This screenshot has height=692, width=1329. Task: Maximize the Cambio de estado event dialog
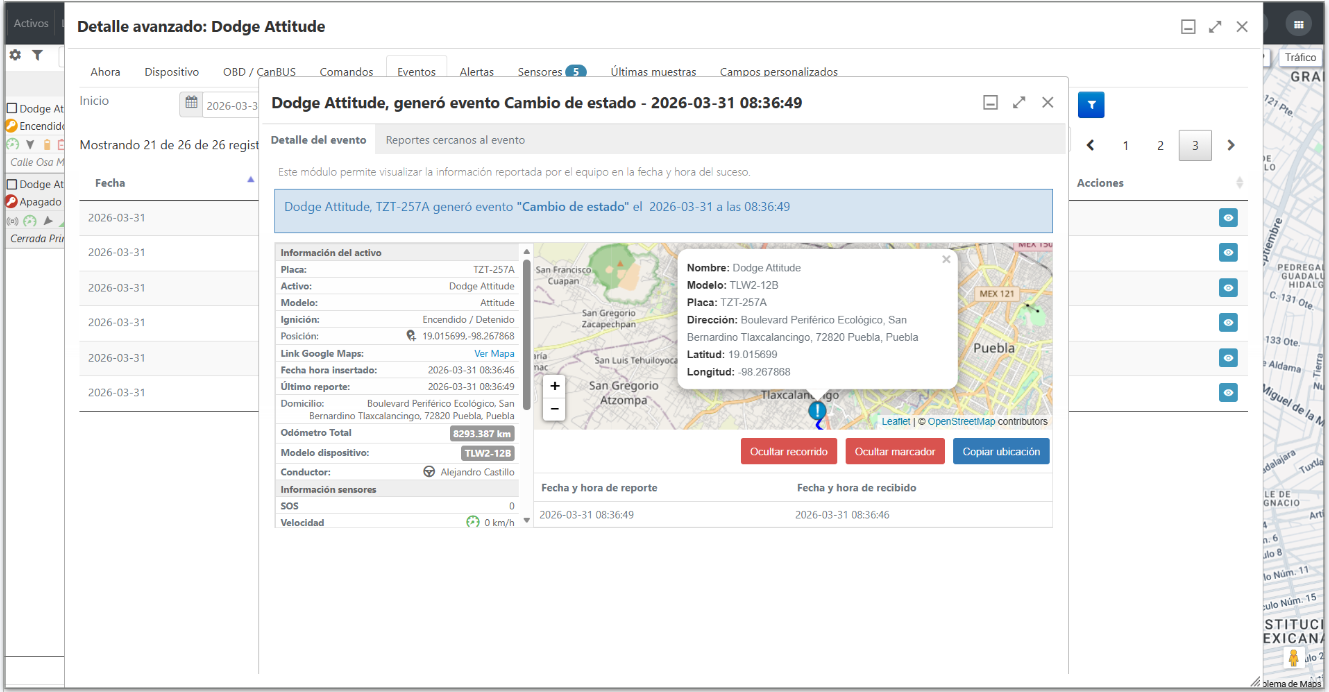(1019, 102)
